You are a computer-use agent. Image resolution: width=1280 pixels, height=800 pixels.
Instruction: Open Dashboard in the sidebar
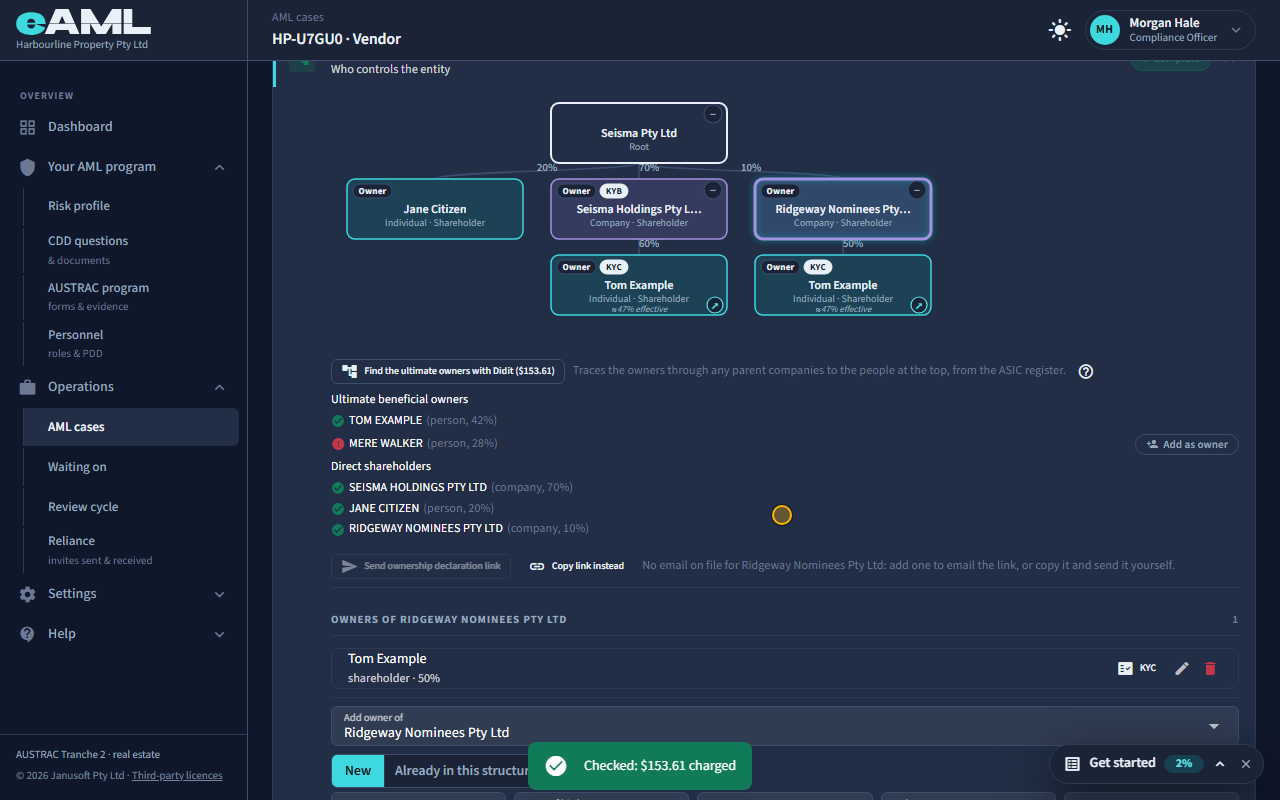(124, 127)
